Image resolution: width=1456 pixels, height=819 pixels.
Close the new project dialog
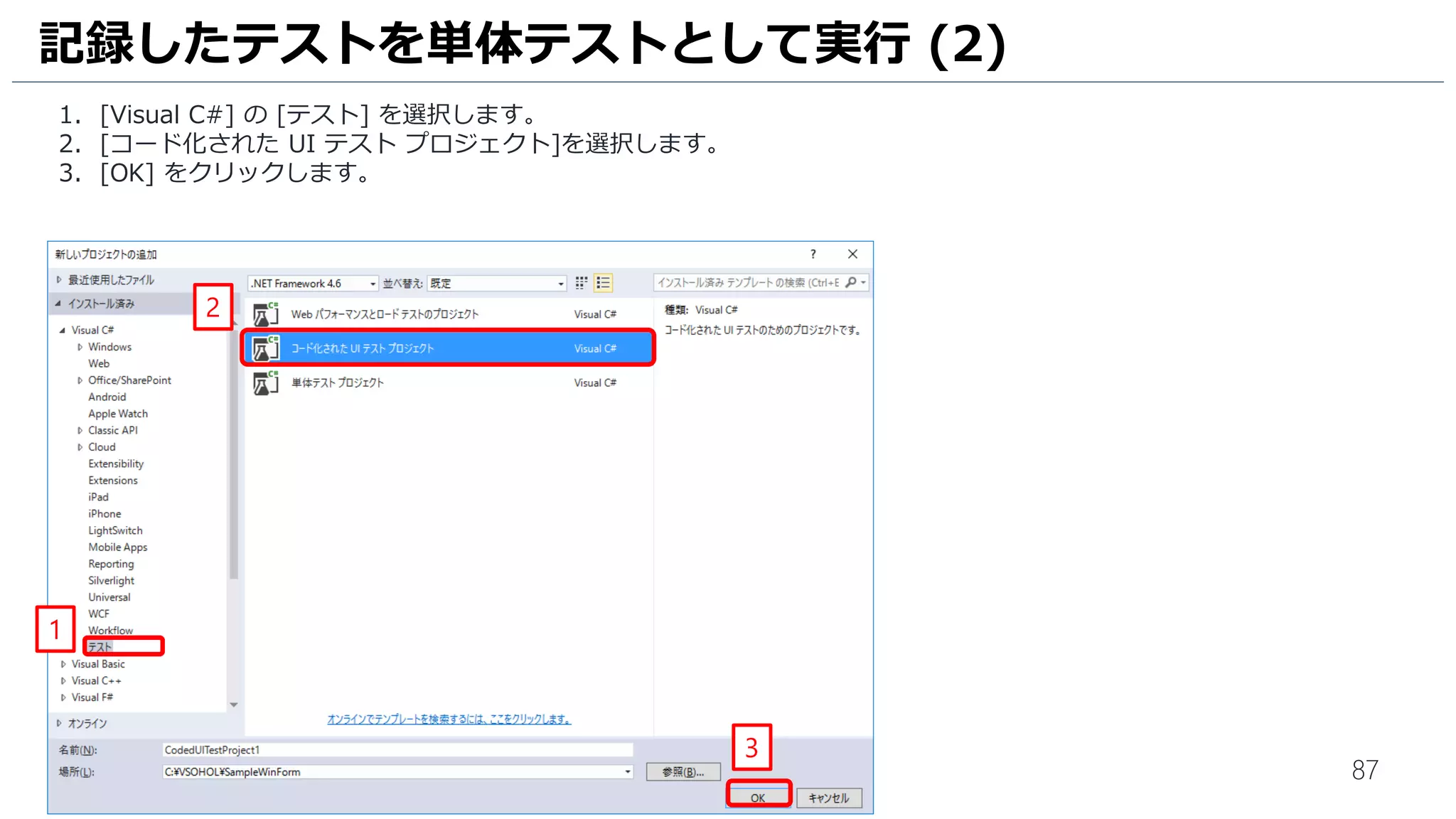pos(852,254)
